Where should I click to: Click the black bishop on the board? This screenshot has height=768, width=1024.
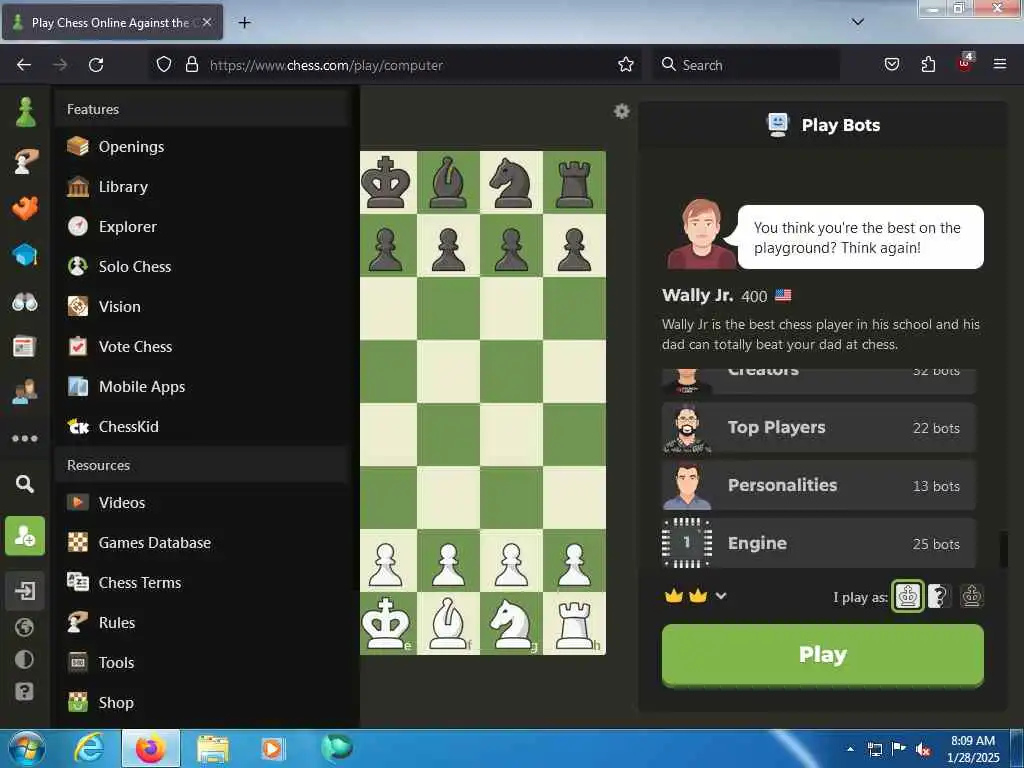tap(449, 182)
